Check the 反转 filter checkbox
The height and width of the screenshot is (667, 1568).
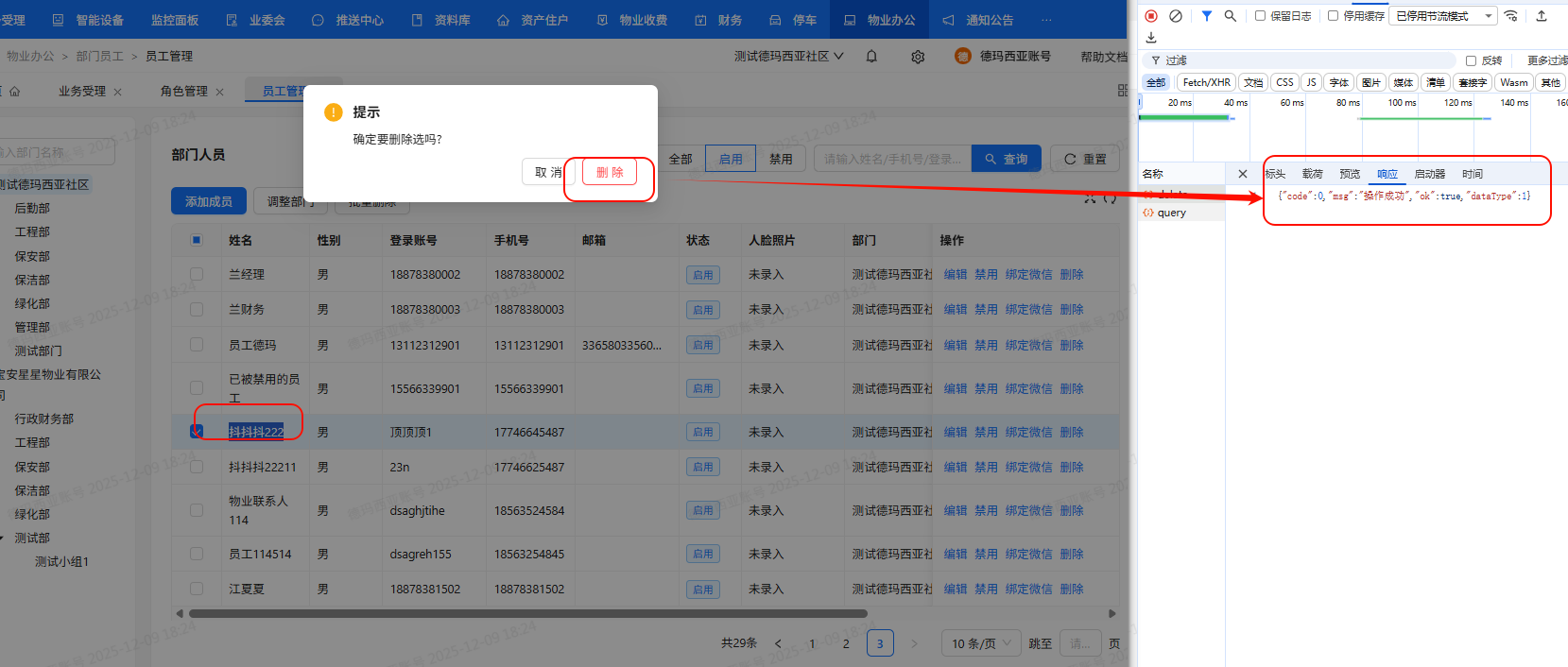(x=1471, y=60)
